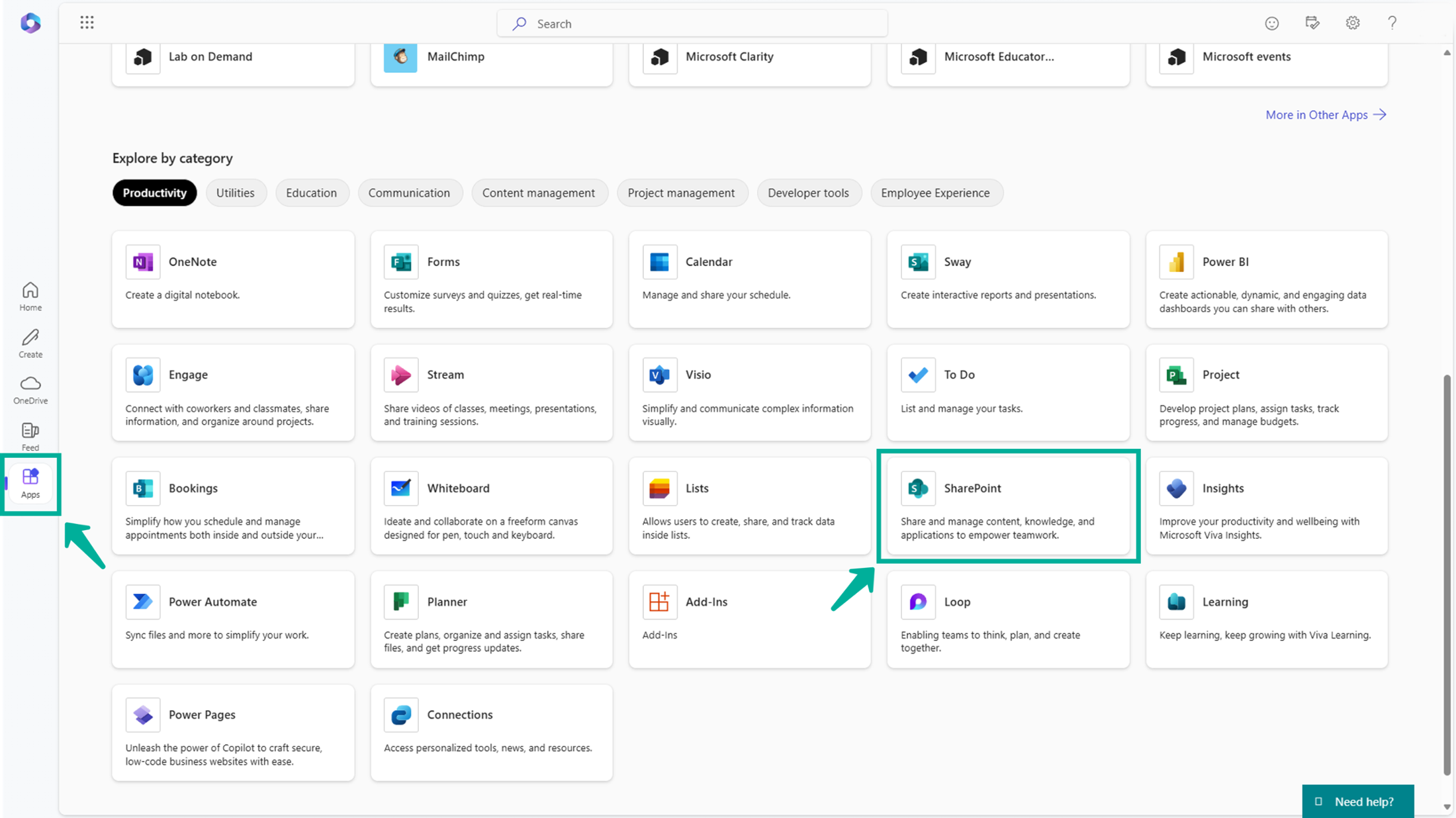Select the Developer tools category tab
This screenshot has height=818, width=1456.
(808, 192)
